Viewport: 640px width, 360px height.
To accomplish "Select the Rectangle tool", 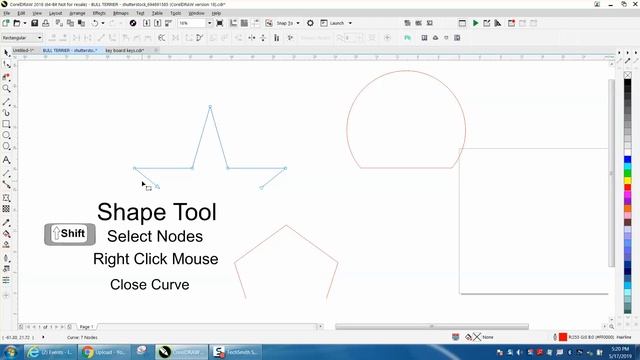I will tap(7, 124).
